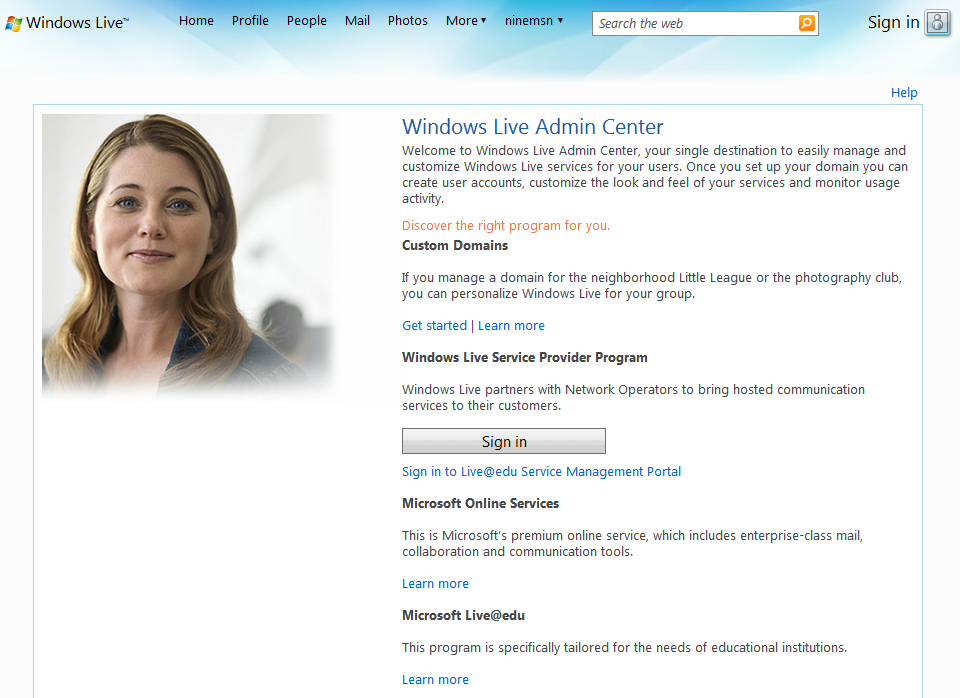Click Learn more for Custom Domains

pyautogui.click(x=511, y=325)
